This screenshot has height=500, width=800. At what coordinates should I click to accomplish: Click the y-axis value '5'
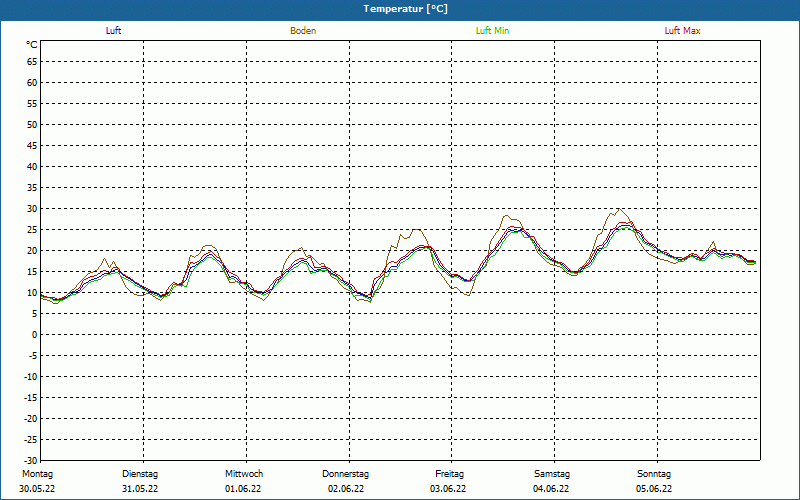pyautogui.click(x=35, y=314)
